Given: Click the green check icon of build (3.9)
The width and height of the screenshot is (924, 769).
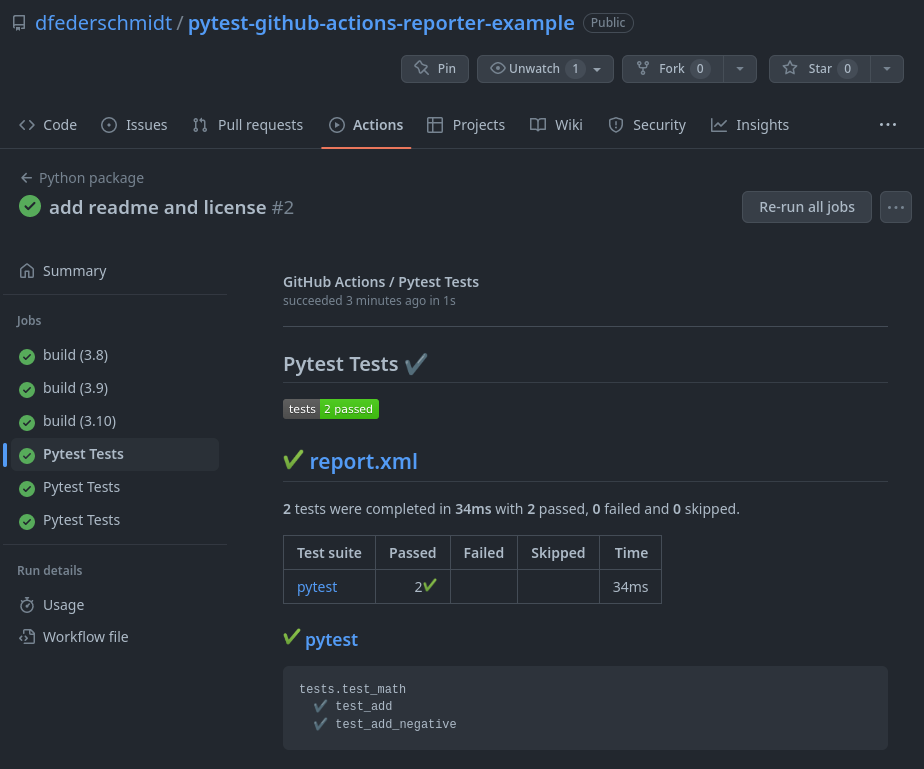Looking at the screenshot, I should pyautogui.click(x=27, y=390).
